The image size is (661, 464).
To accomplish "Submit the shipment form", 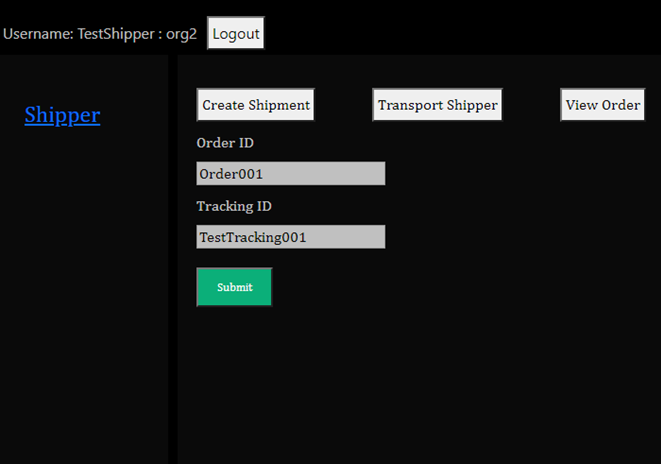I will pos(234,287).
